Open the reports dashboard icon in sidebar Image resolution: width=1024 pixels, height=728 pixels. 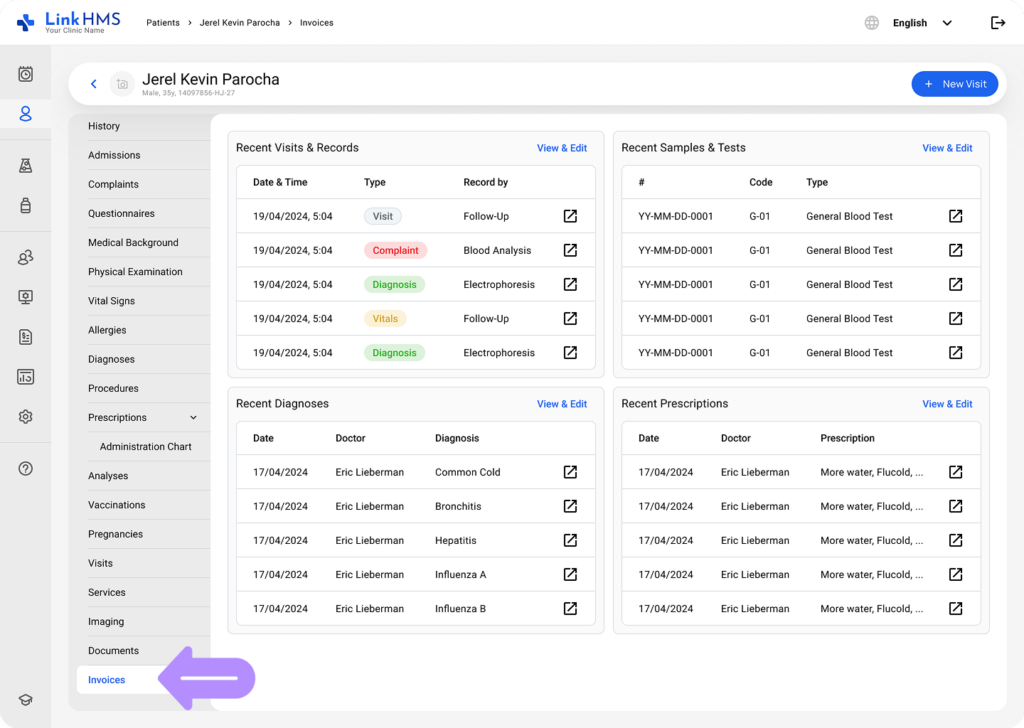(x=25, y=377)
